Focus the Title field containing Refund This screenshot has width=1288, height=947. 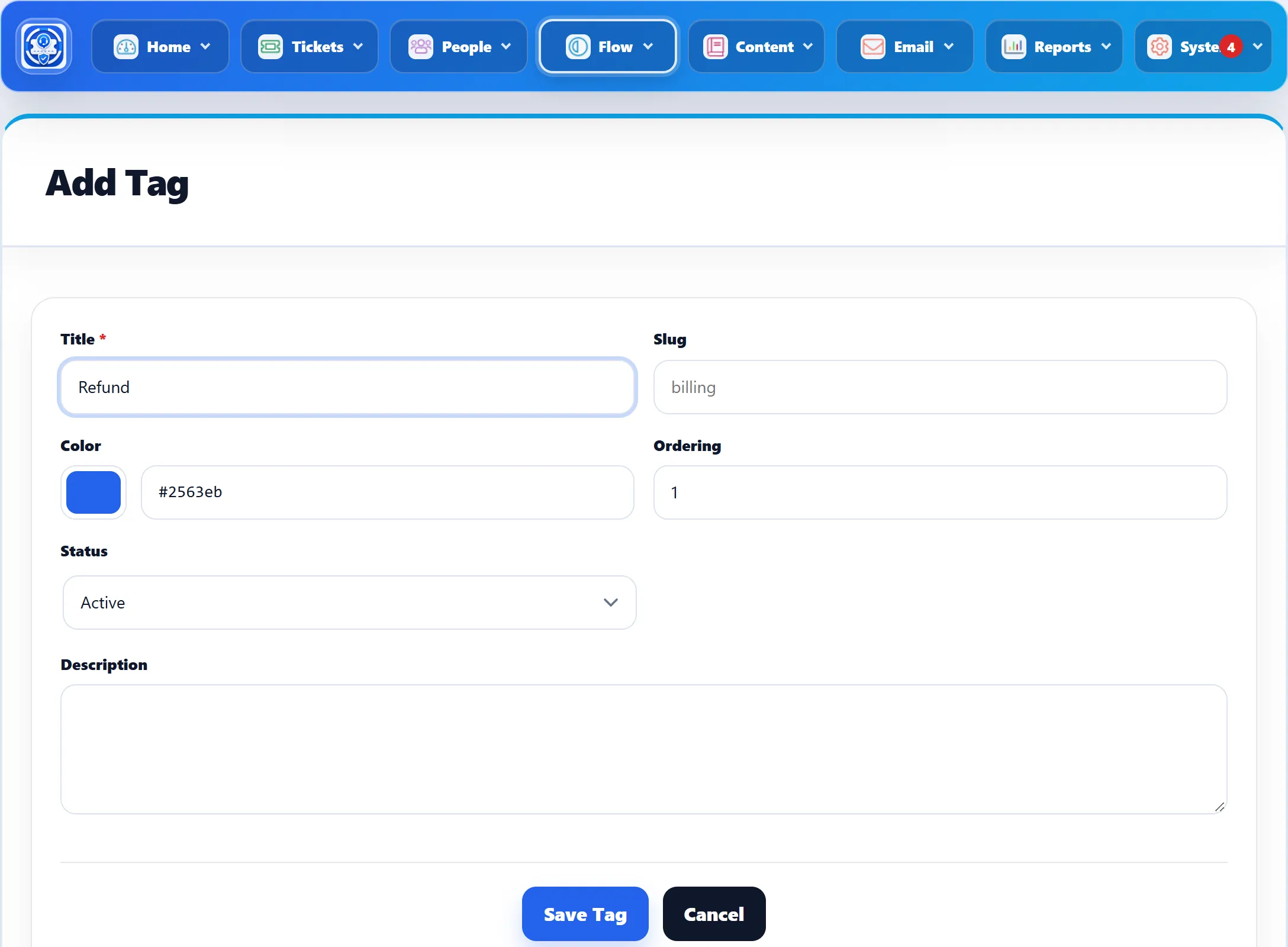tap(347, 387)
